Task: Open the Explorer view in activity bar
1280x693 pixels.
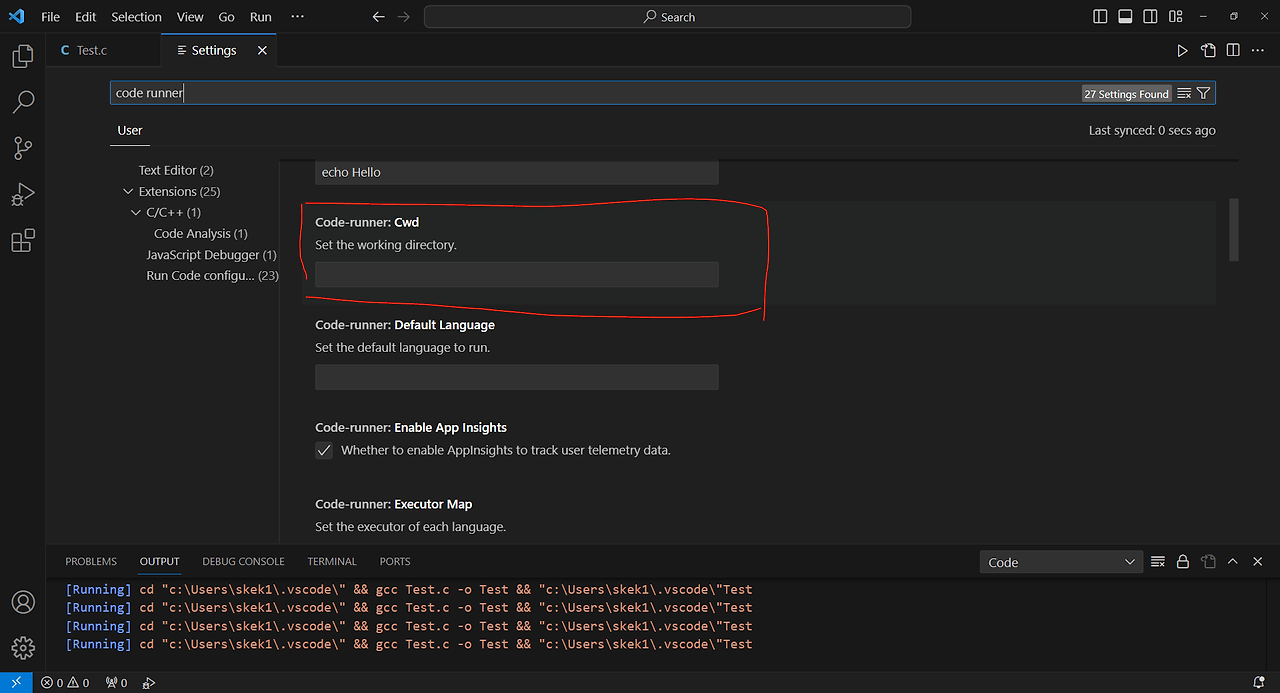Action: 23,56
